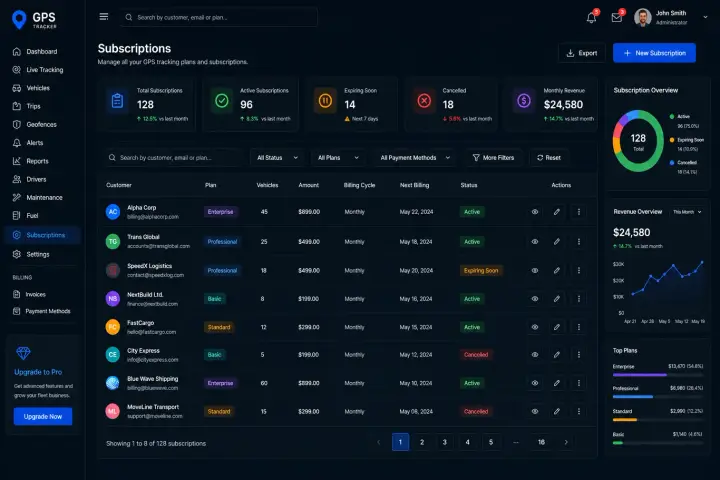Open Geofences in the sidebar

pos(42,124)
